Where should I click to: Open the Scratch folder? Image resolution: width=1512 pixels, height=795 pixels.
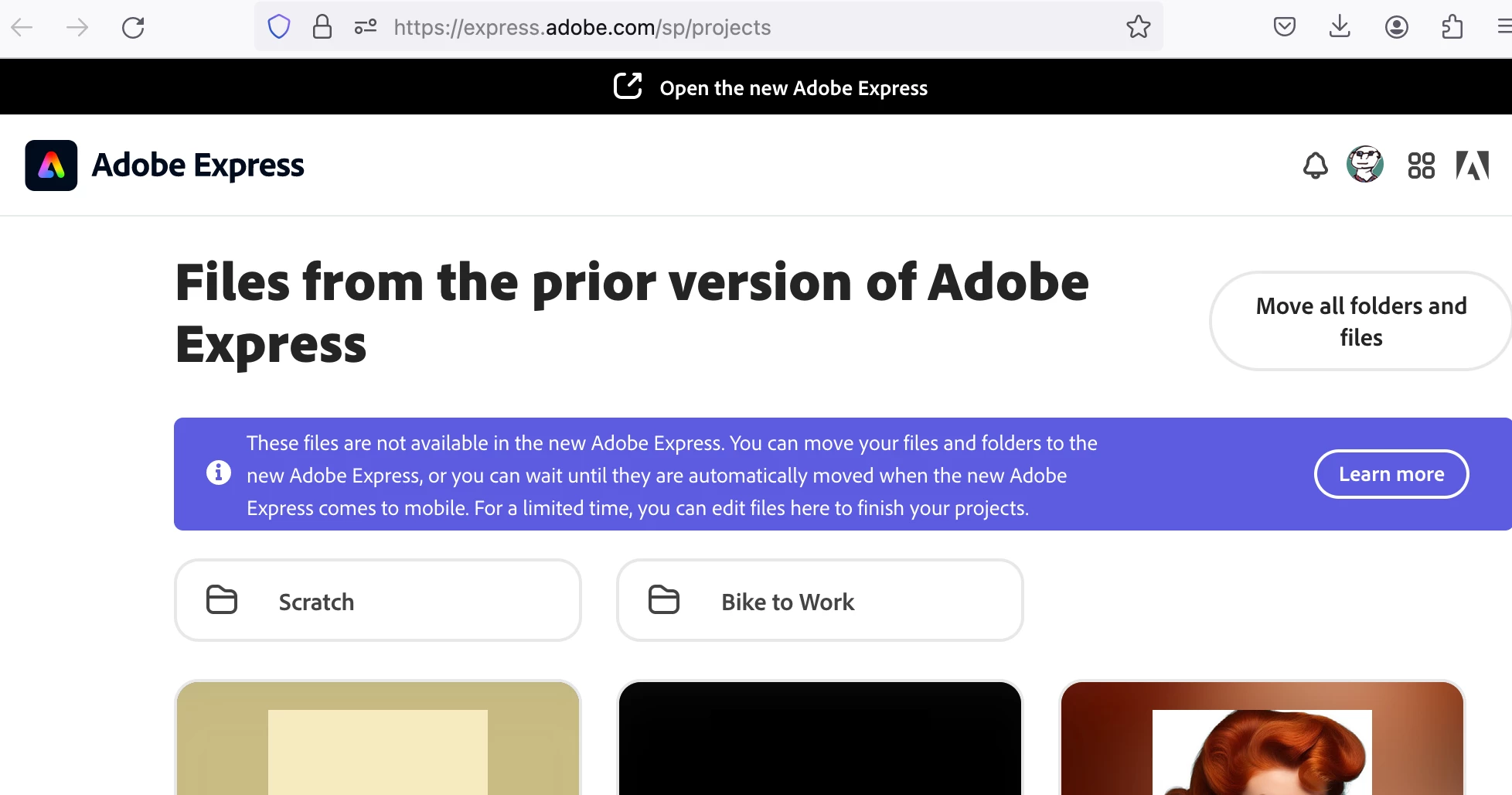click(378, 600)
